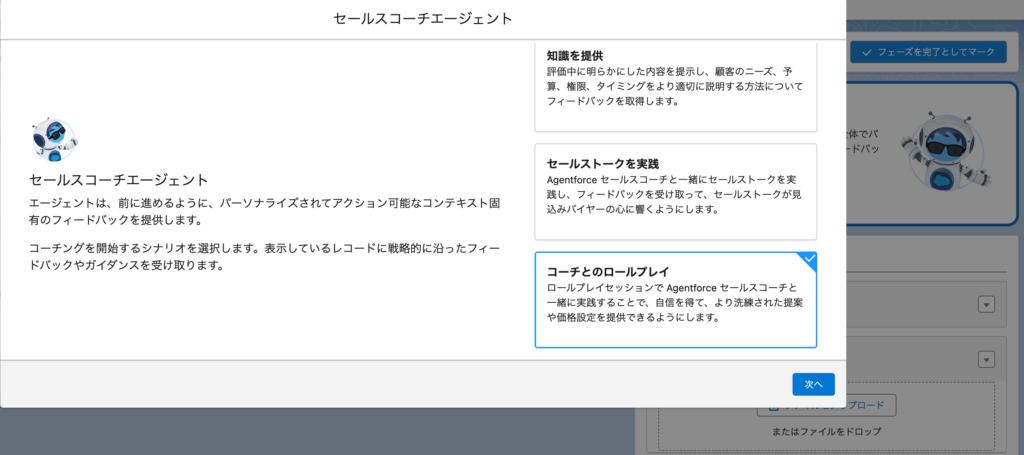Click the セールスコーチエージェント heading under the avatar
The width and height of the screenshot is (1024, 455).
tap(118, 180)
